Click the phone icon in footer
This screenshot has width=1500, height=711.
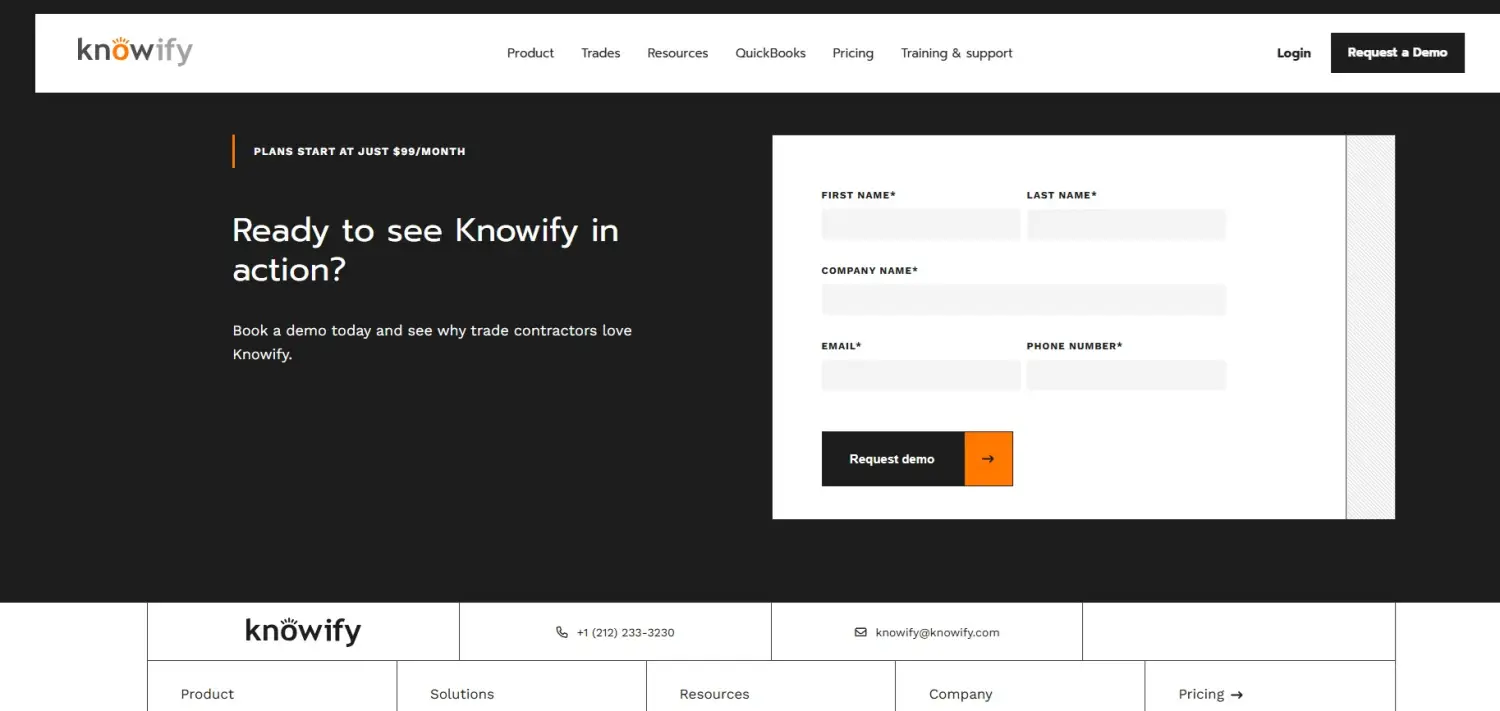coord(562,632)
